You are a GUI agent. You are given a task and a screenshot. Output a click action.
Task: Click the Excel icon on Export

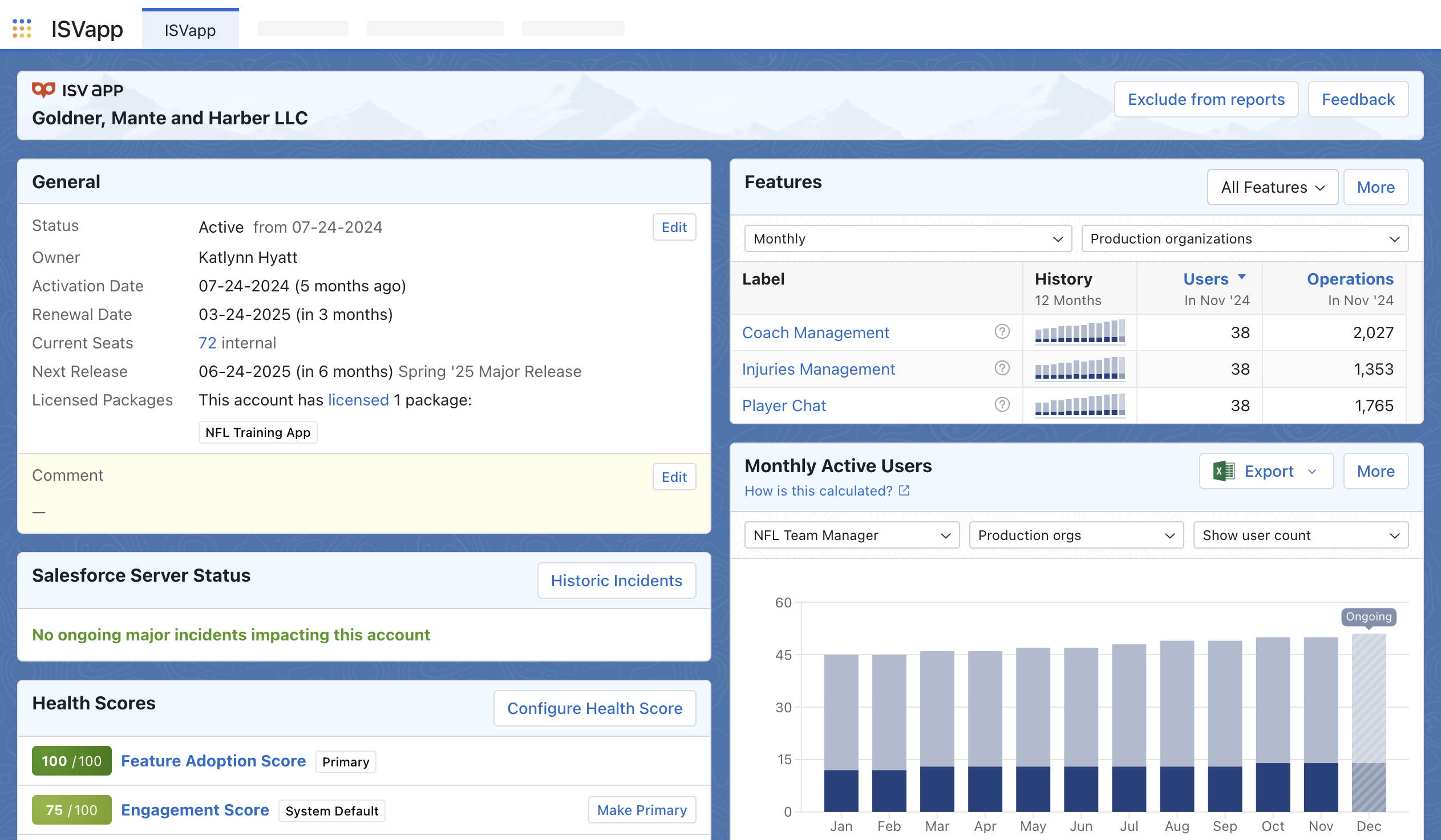coord(1224,472)
